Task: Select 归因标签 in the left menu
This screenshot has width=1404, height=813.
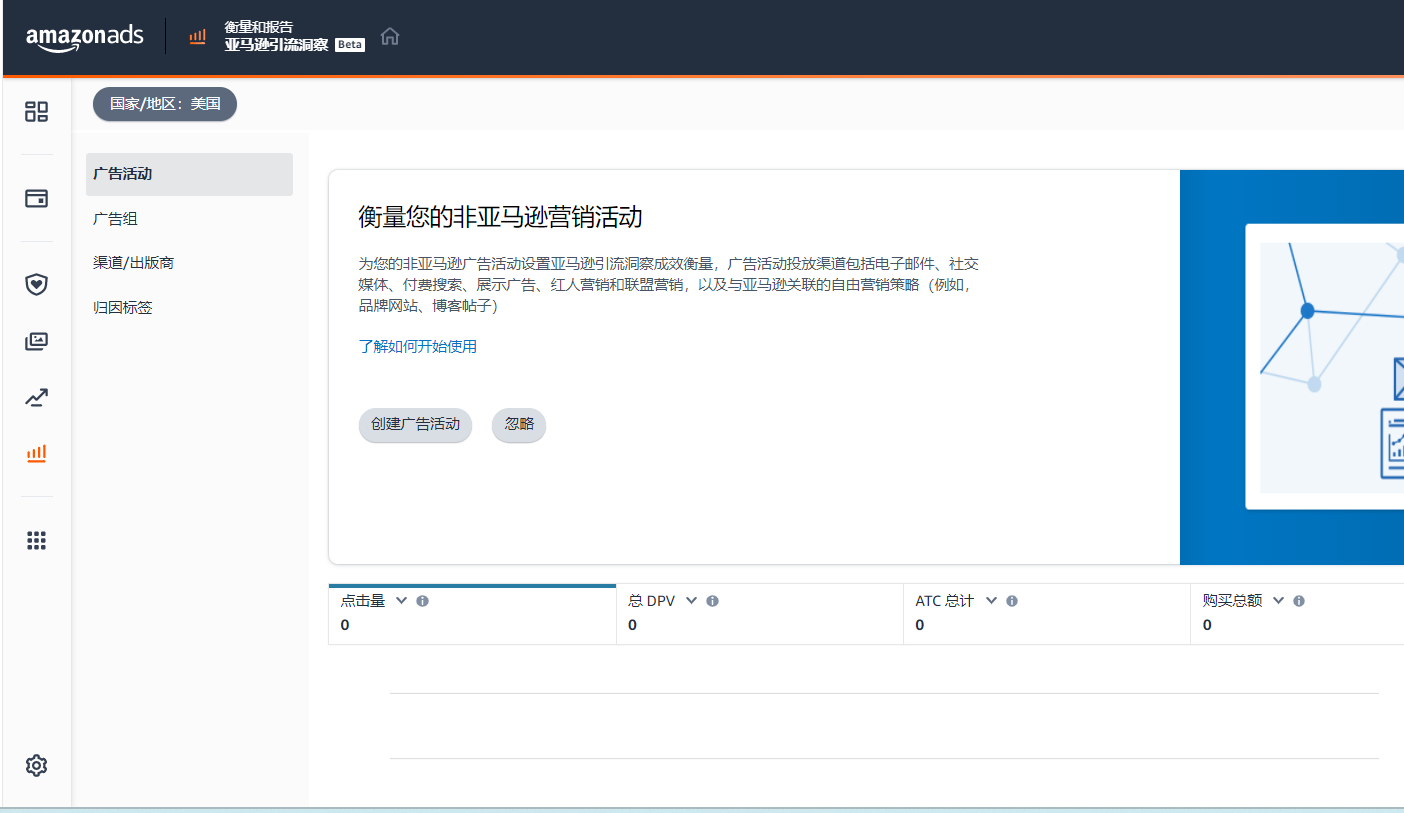Action: click(122, 308)
